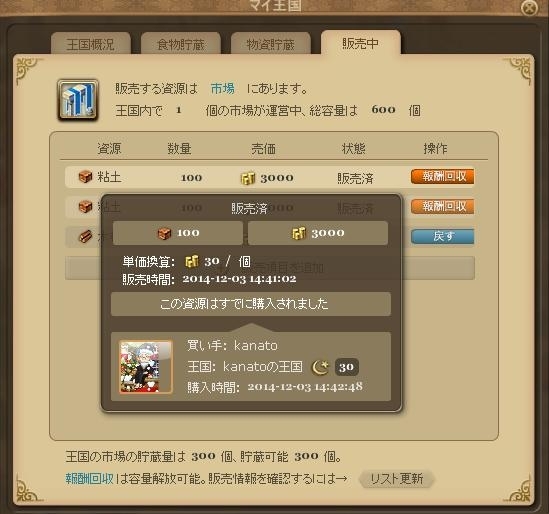549x514 pixels.
Task: Click second row 報酬回収 button
Action: (x=443, y=207)
